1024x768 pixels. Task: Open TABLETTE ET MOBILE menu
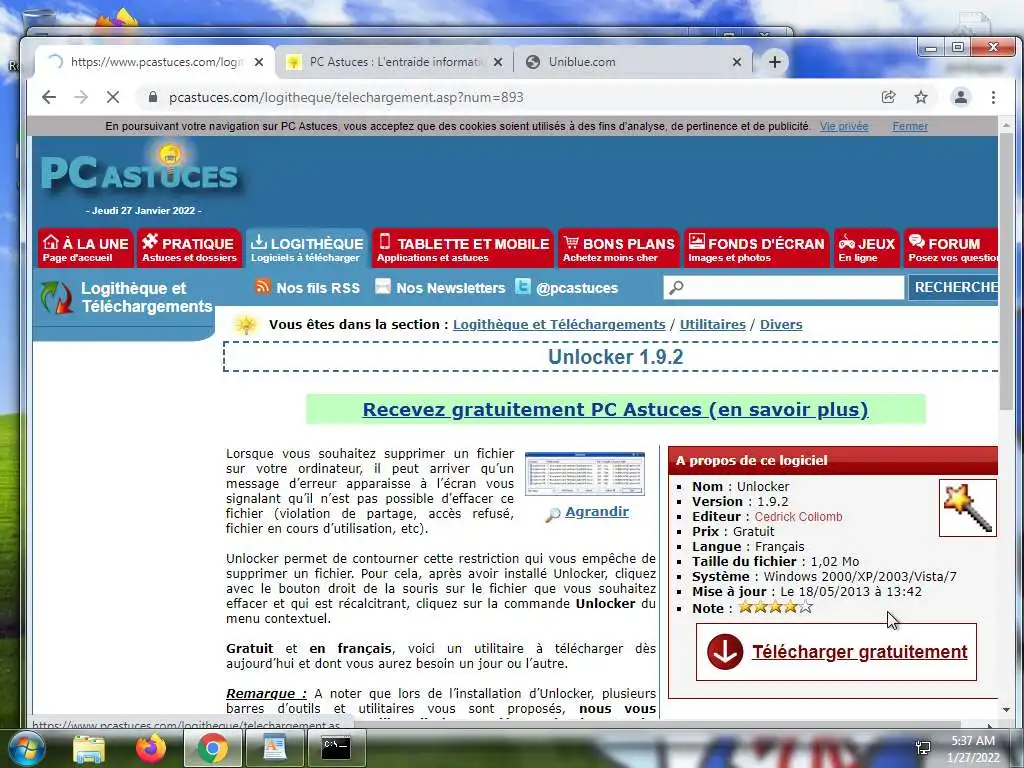(x=463, y=248)
